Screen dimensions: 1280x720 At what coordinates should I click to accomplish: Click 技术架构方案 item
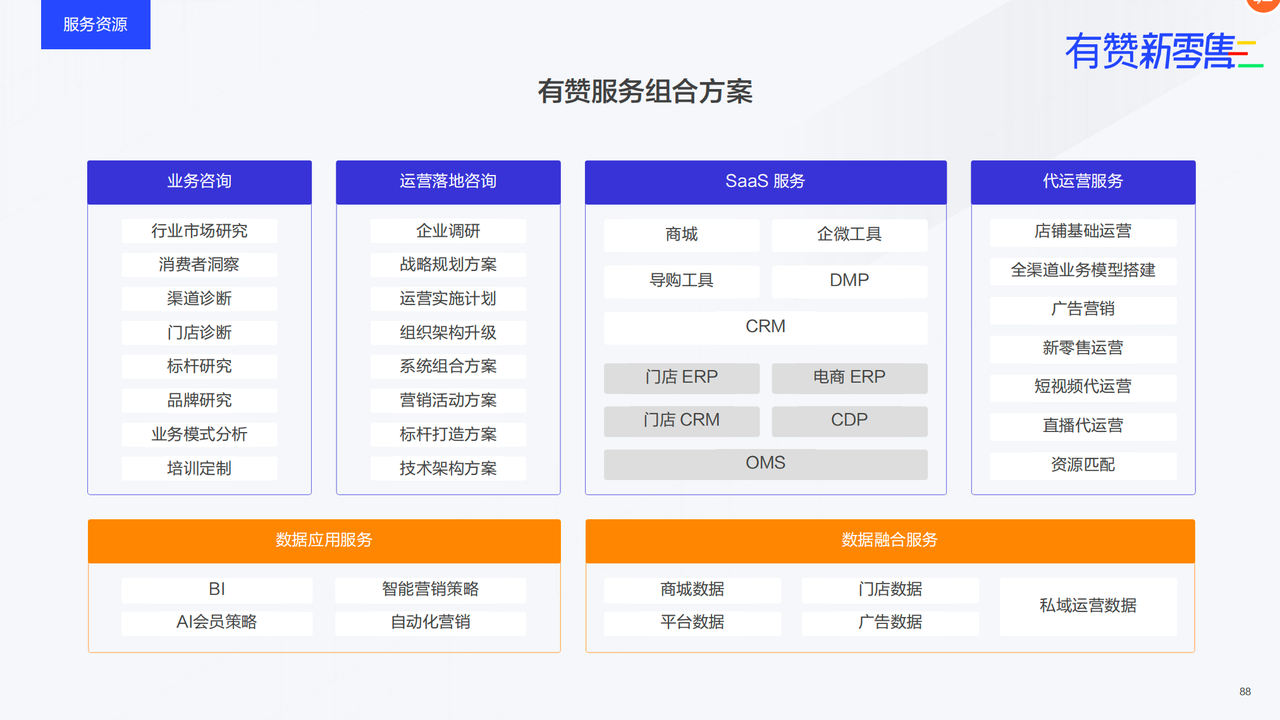point(448,469)
